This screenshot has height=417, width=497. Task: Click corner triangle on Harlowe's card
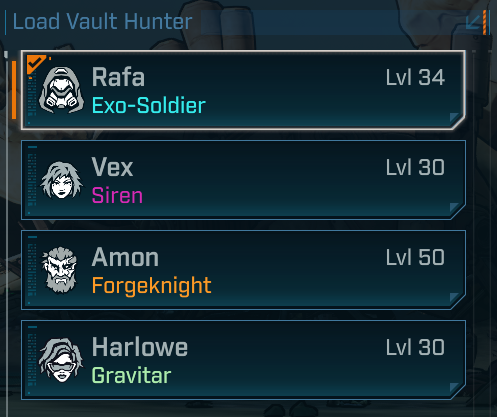click(x=454, y=387)
